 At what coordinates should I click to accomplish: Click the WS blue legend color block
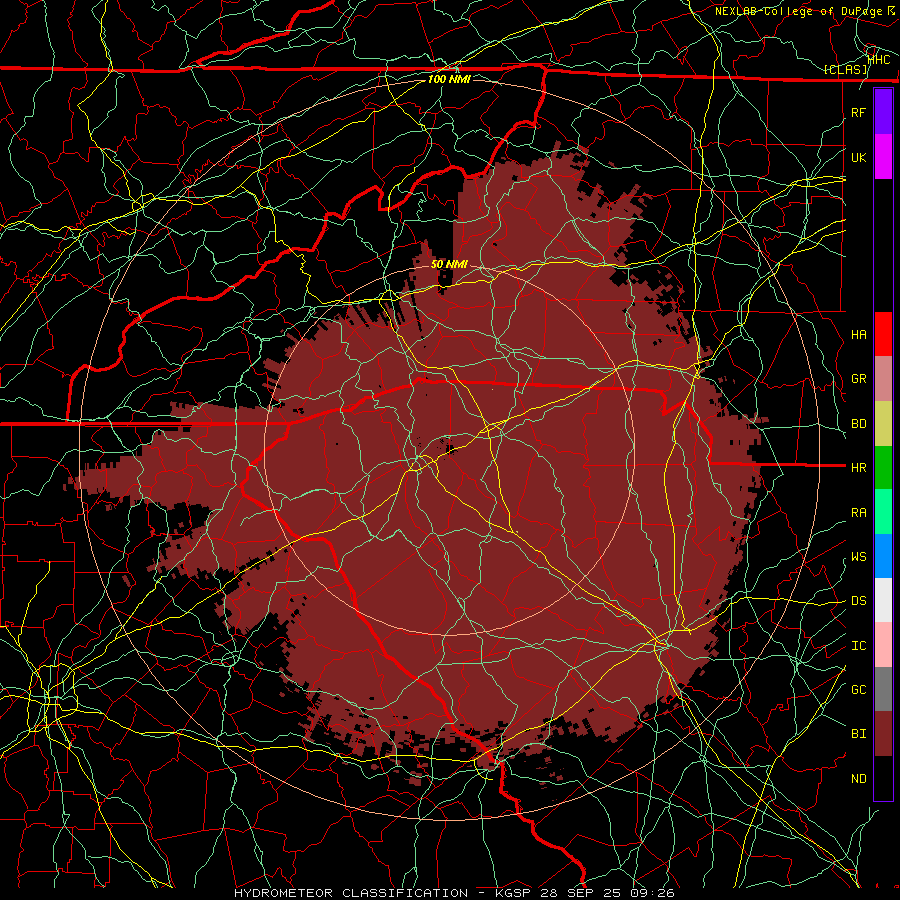click(x=883, y=556)
